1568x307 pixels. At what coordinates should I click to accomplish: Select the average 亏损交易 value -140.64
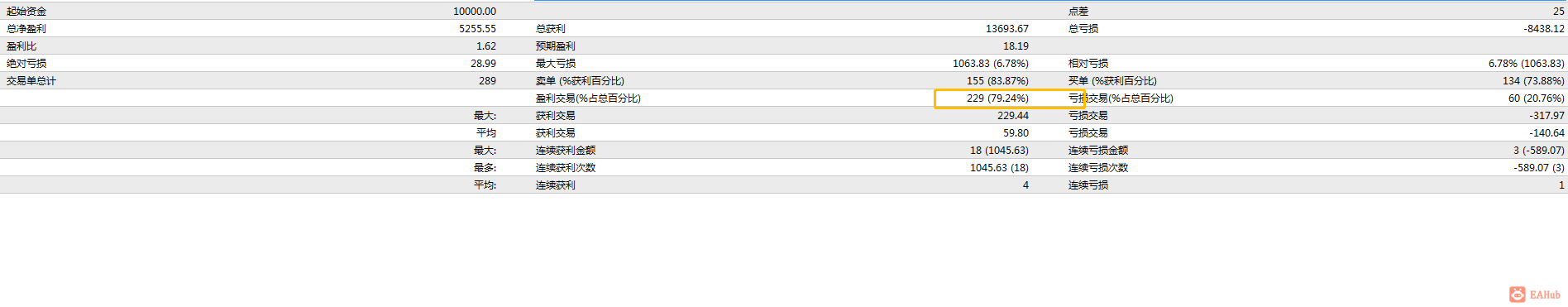(1547, 133)
